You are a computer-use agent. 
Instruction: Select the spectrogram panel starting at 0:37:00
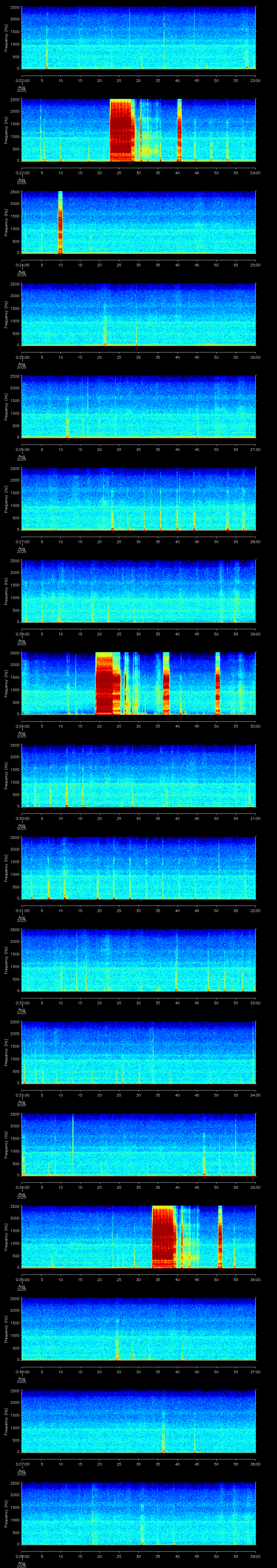click(138, 1421)
